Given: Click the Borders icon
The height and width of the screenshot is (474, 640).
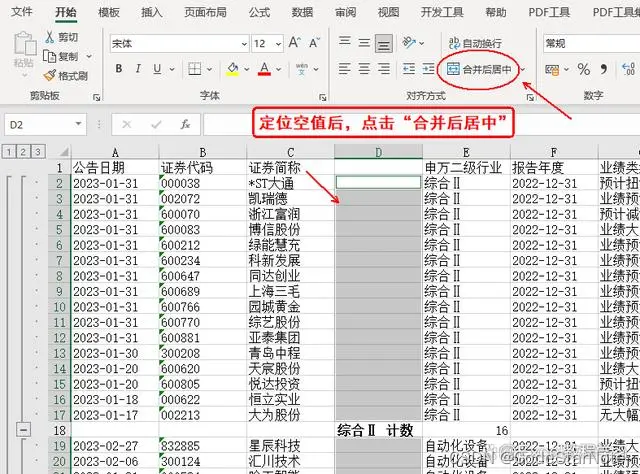Looking at the screenshot, I should pos(195,69).
